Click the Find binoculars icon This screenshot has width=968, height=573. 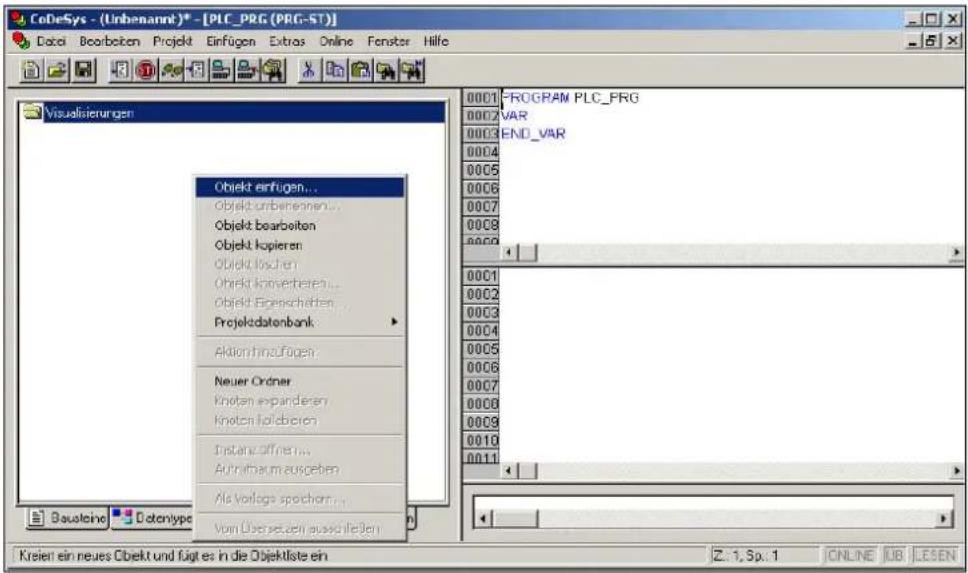tap(386, 70)
